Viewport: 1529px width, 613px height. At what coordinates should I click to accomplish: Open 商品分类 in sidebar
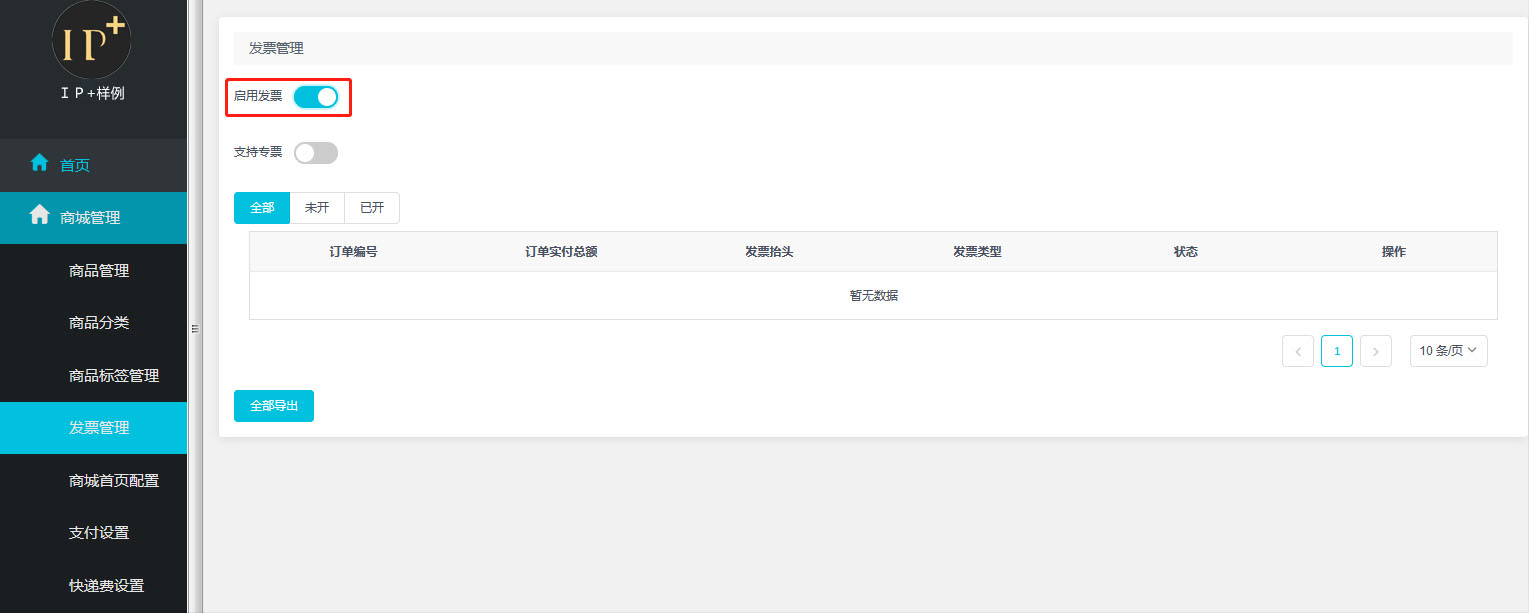[99, 323]
